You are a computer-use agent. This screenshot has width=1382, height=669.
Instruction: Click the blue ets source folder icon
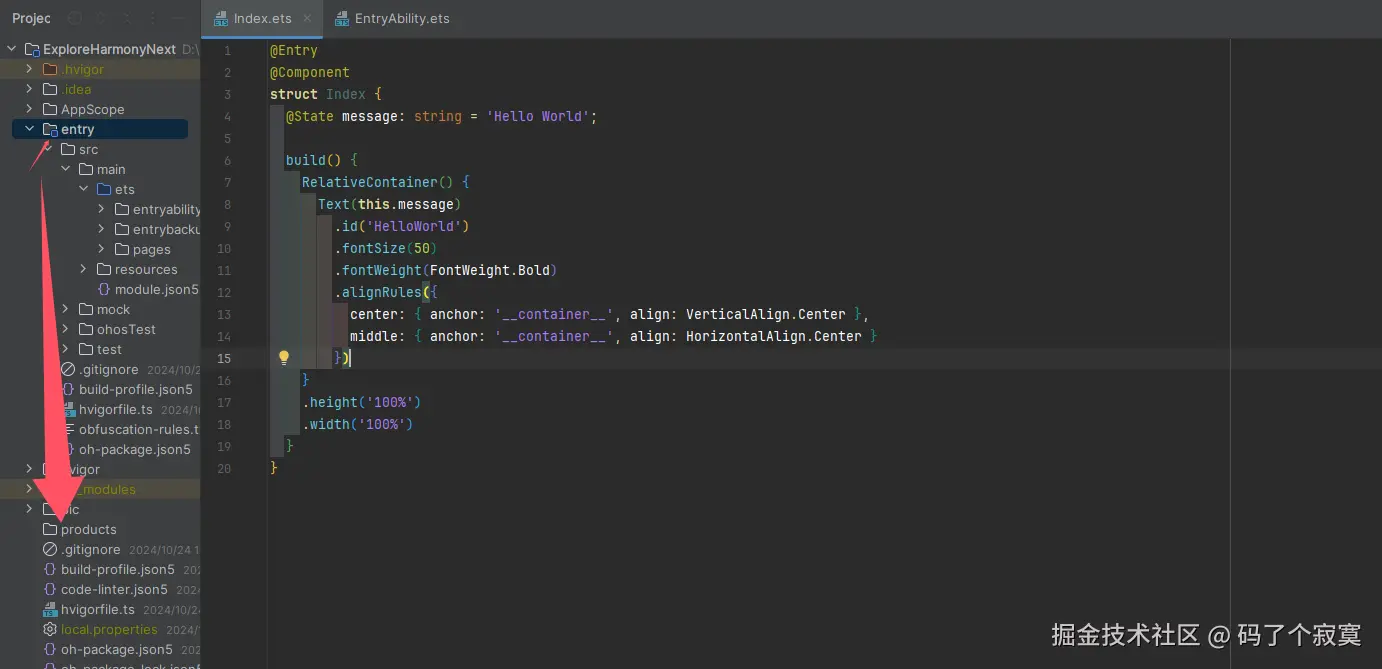[104, 189]
